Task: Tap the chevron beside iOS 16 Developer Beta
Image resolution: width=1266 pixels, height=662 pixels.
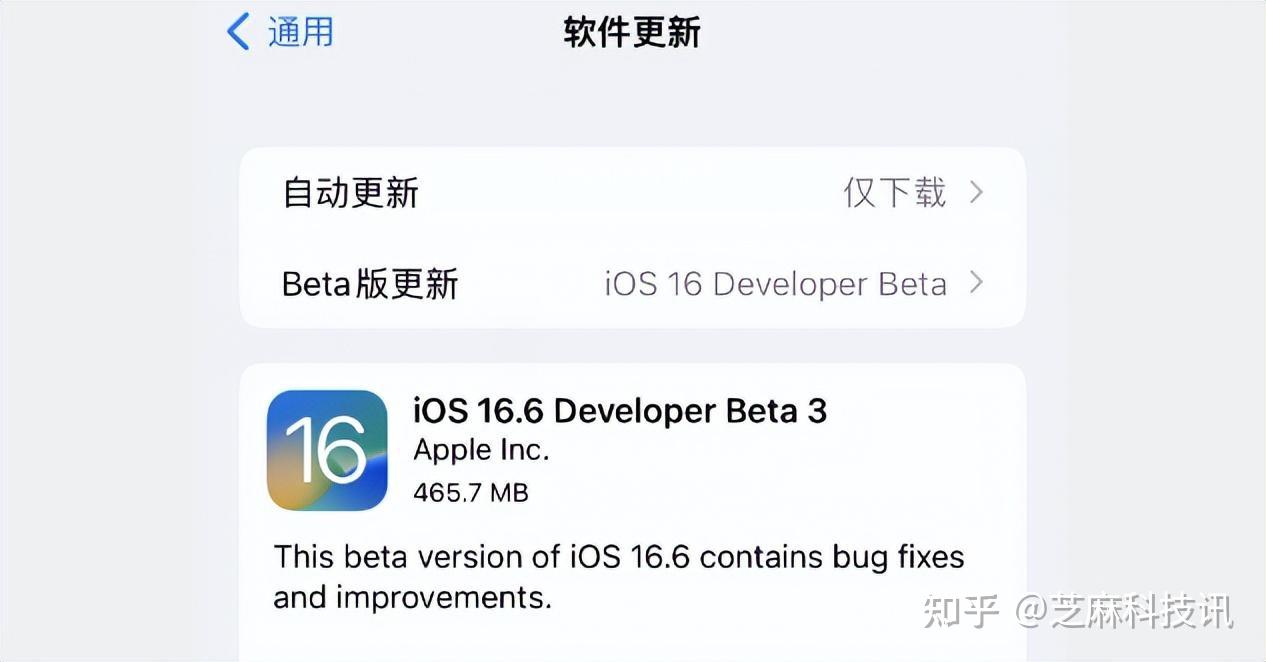Action: coord(977,284)
